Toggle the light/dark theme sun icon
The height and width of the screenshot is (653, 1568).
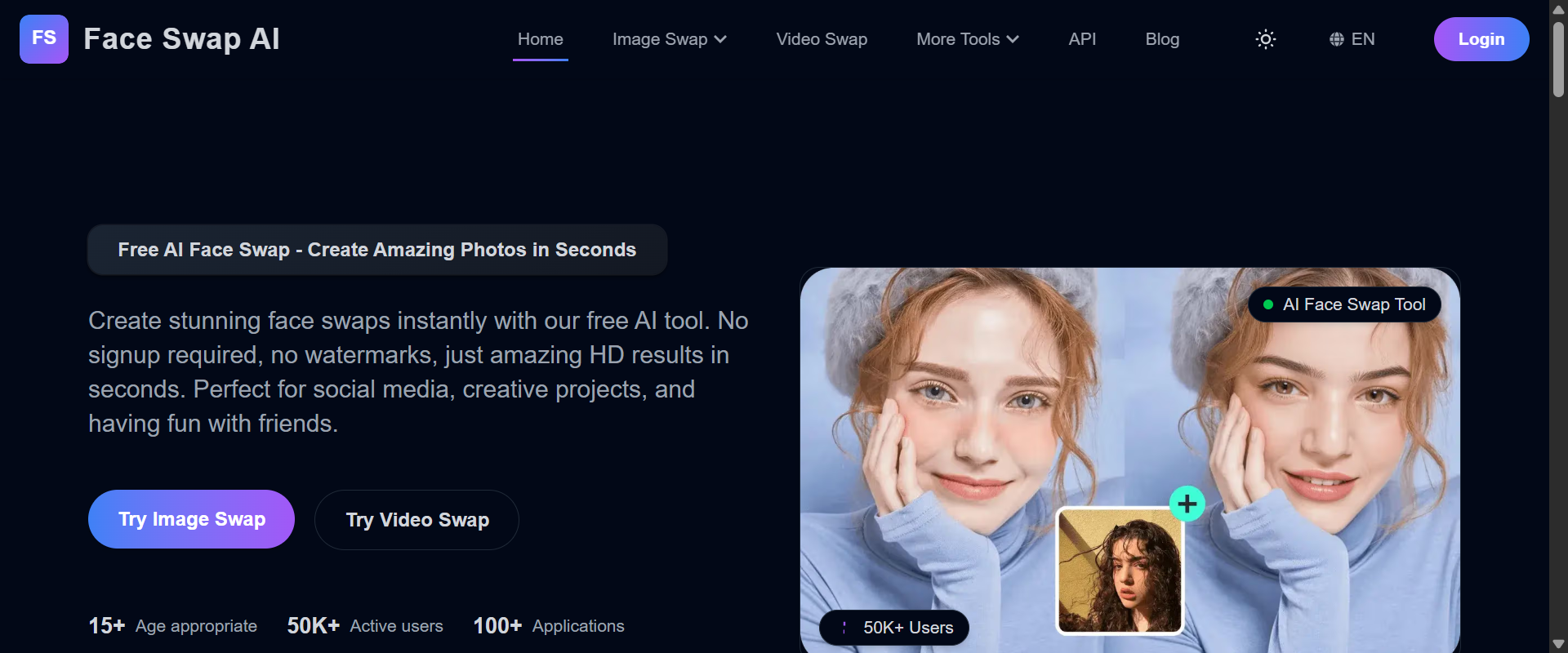pyautogui.click(x=1266, y=39)
